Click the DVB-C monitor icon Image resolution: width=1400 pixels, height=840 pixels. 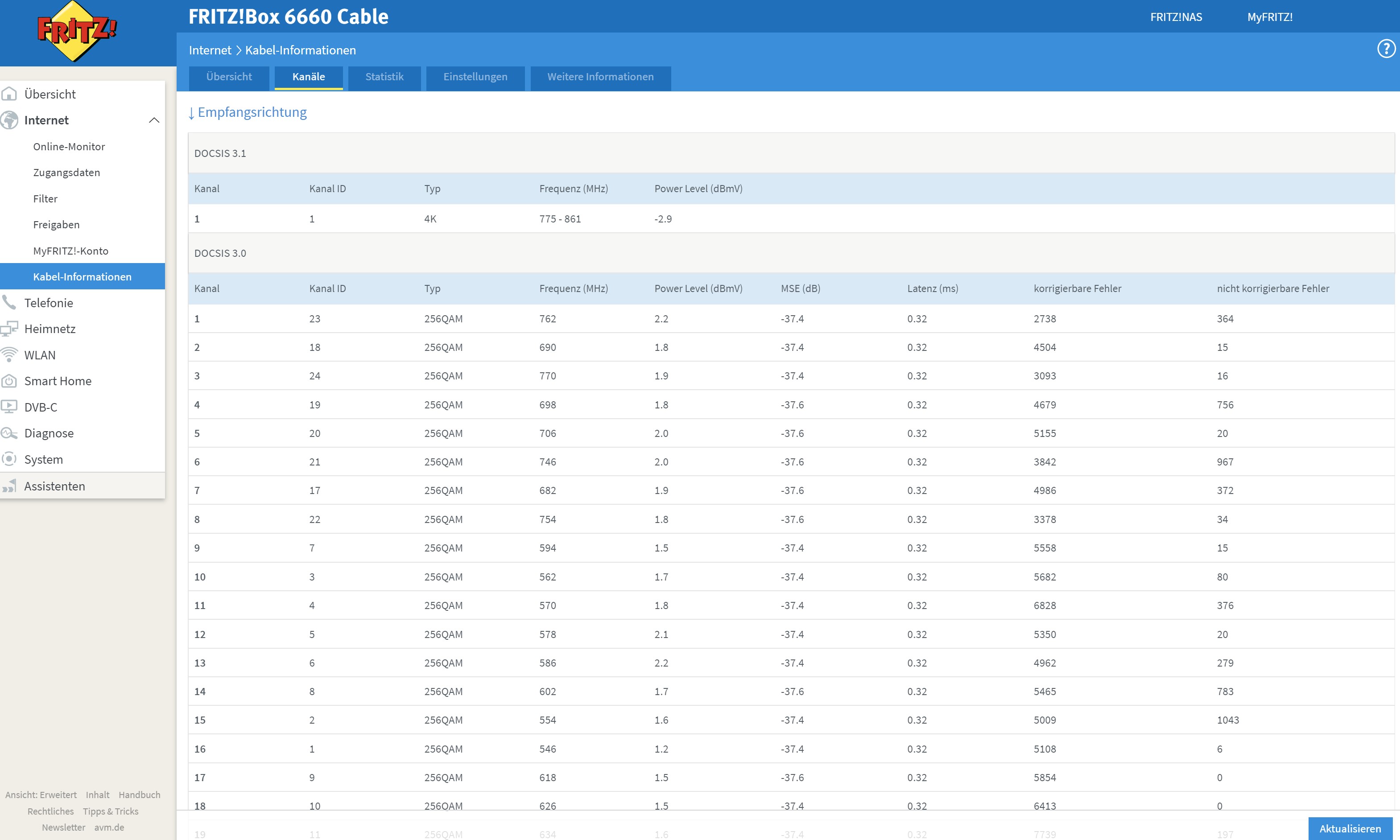(x=9, y=407)
